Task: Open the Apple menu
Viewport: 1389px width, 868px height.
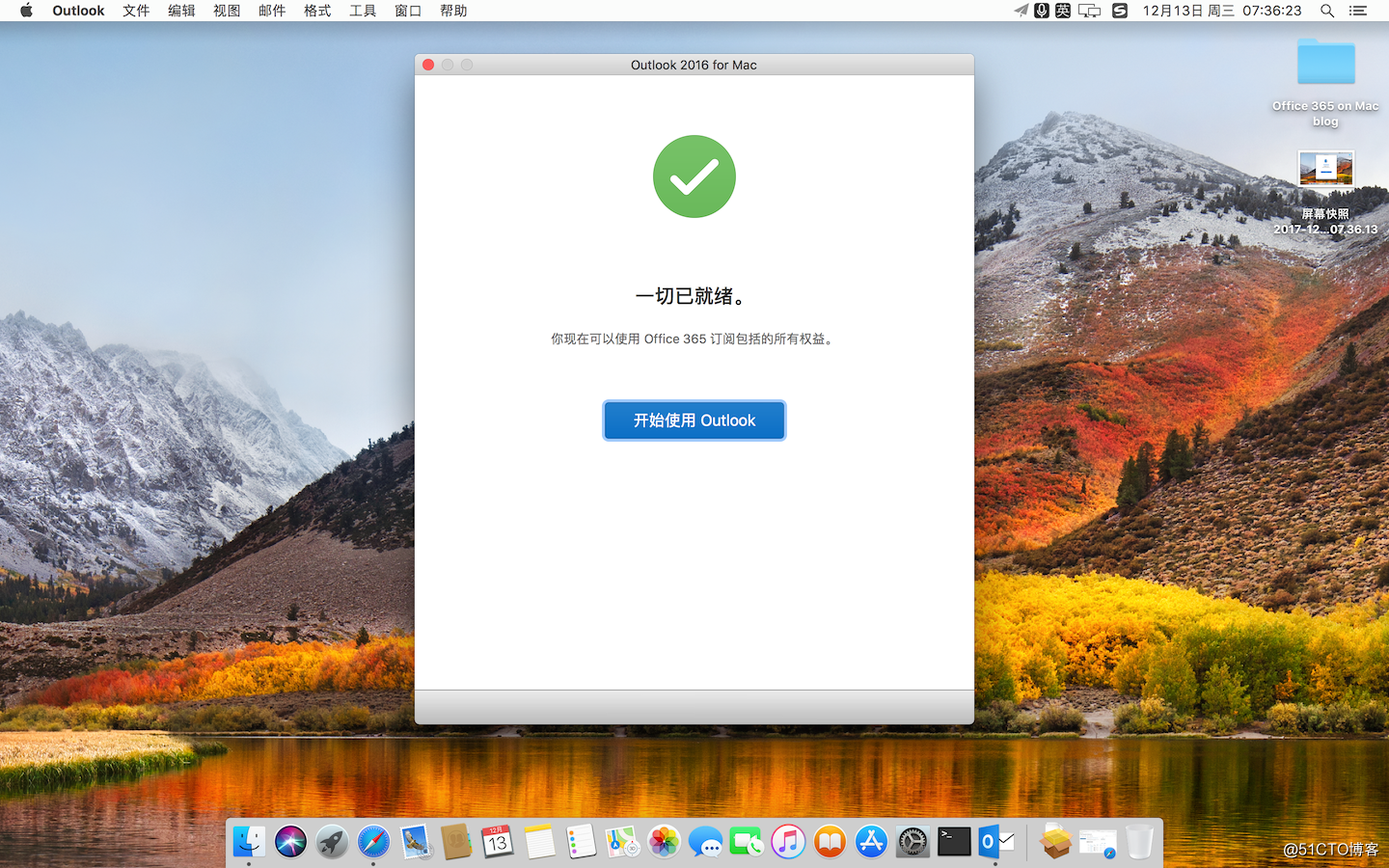Action: pyautogui.click(x=26, y=11)
